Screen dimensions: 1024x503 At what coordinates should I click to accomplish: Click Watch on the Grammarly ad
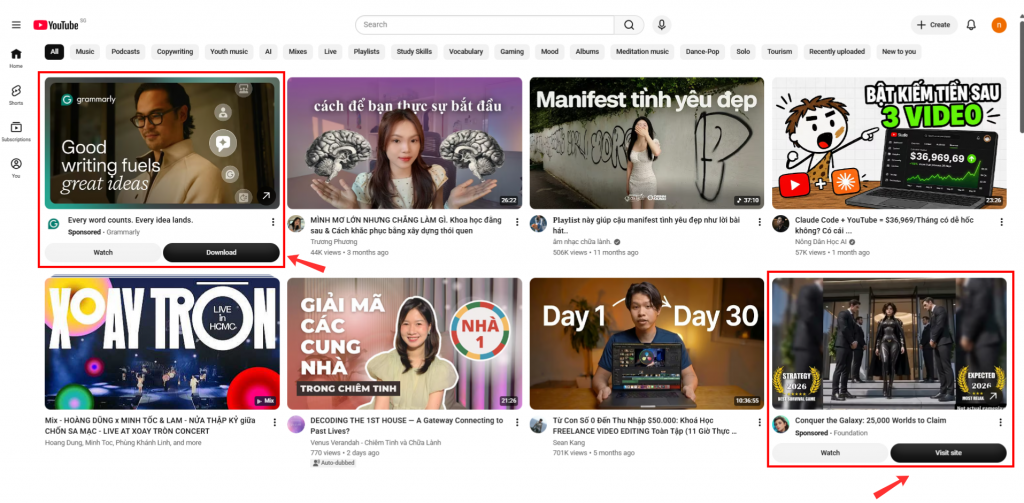click(103, 252)
